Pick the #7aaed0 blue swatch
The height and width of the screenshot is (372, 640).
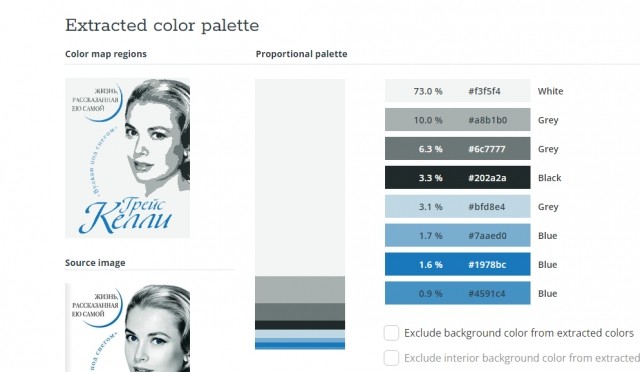pyautogui.click(x=458, y=236)
